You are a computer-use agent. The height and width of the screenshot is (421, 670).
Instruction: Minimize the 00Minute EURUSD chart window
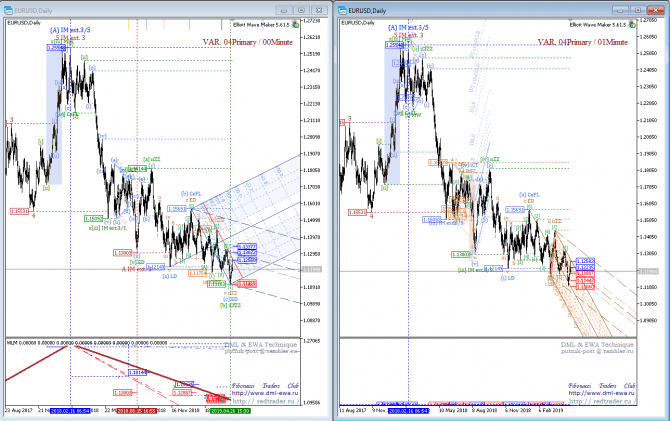coord(284,10)
